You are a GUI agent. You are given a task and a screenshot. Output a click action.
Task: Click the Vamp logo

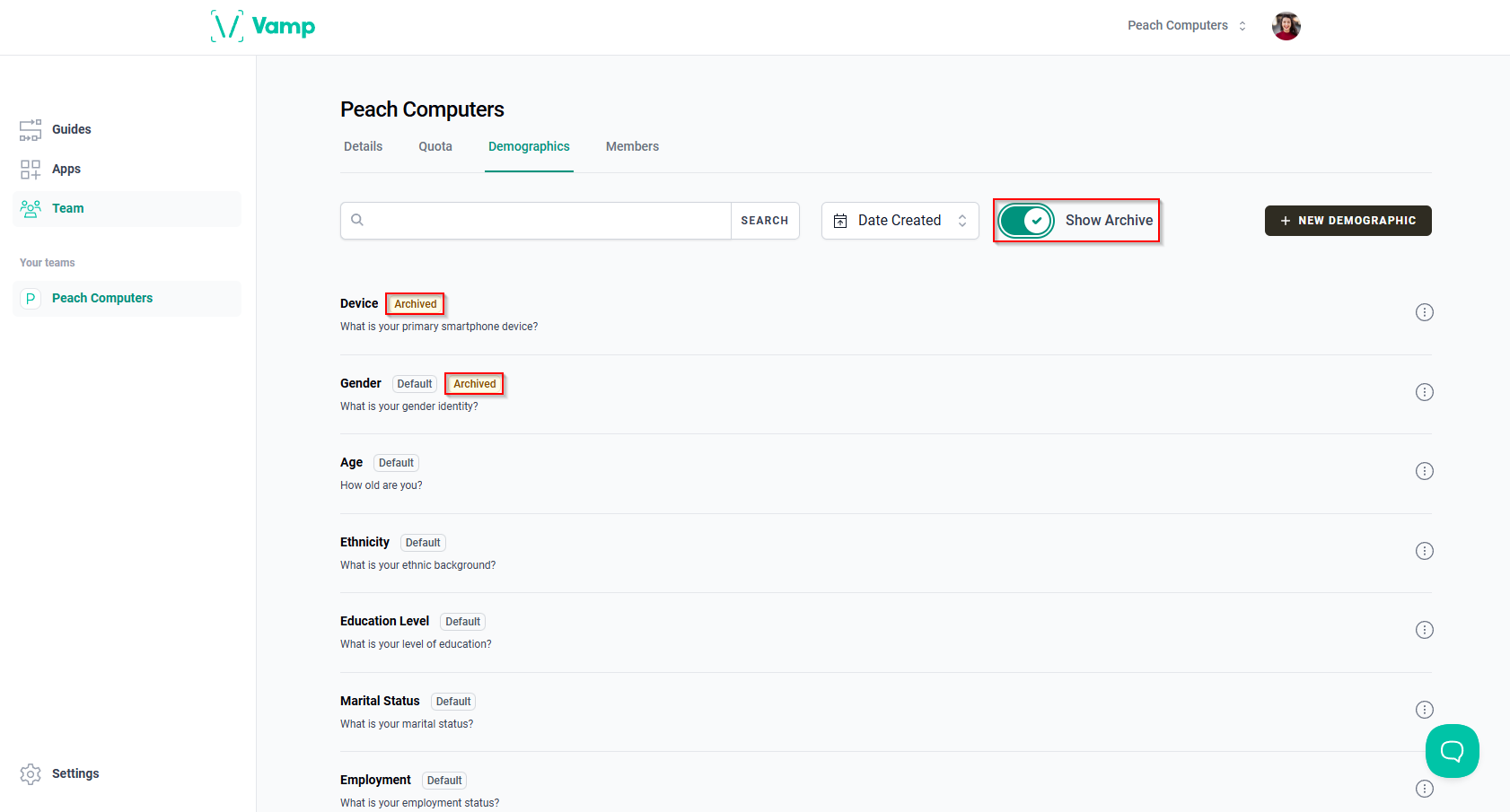263,26
